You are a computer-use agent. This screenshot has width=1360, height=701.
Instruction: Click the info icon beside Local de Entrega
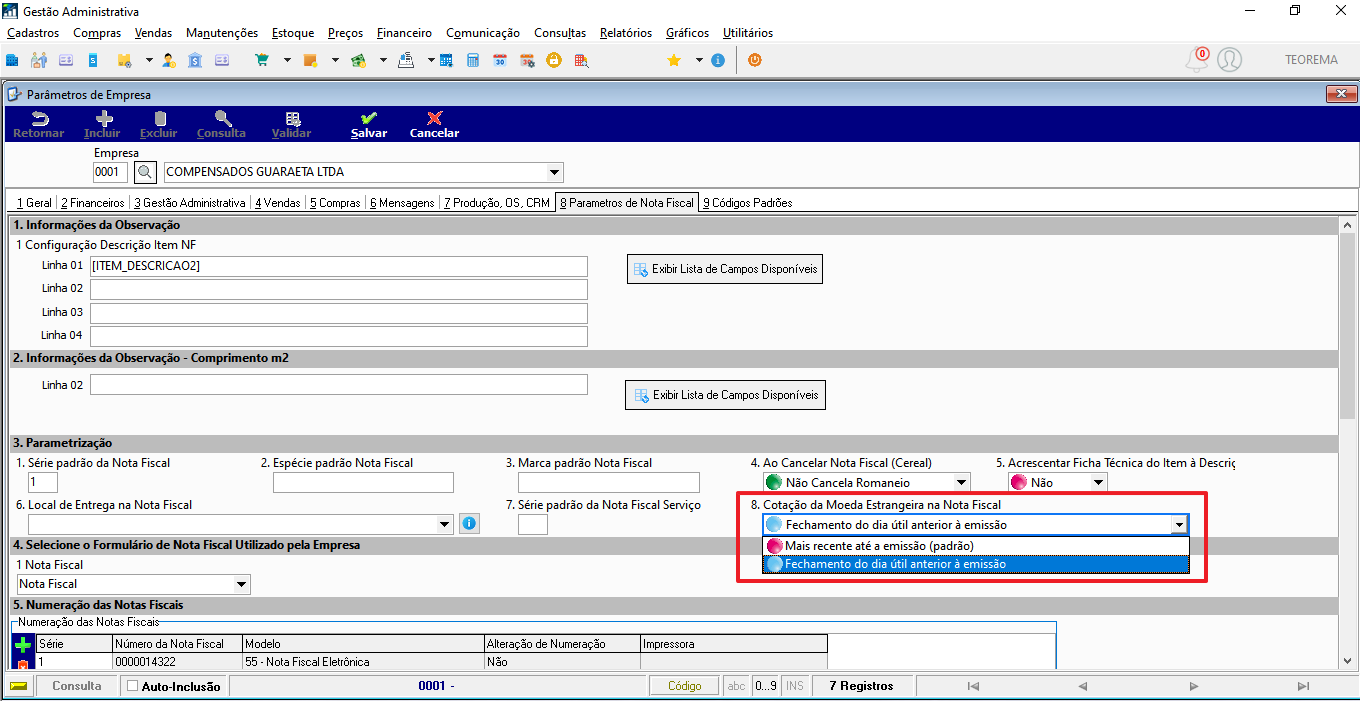point(470,523)
